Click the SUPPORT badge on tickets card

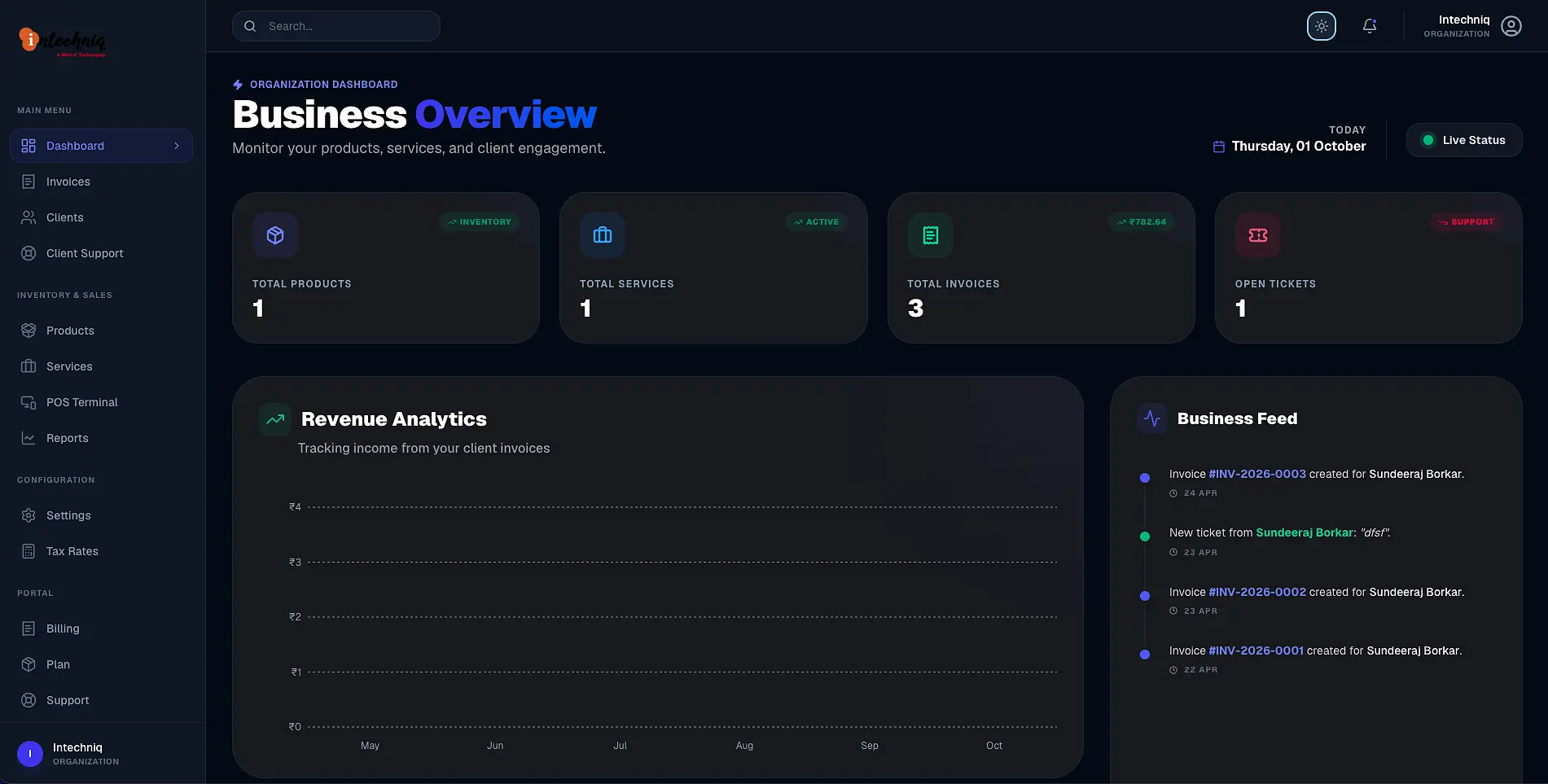point(1467,221)
